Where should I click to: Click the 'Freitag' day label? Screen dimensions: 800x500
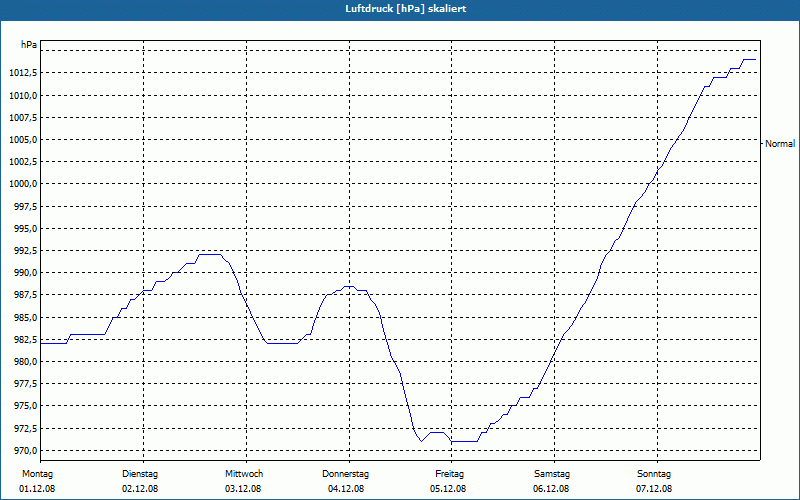tap(449, 474)
